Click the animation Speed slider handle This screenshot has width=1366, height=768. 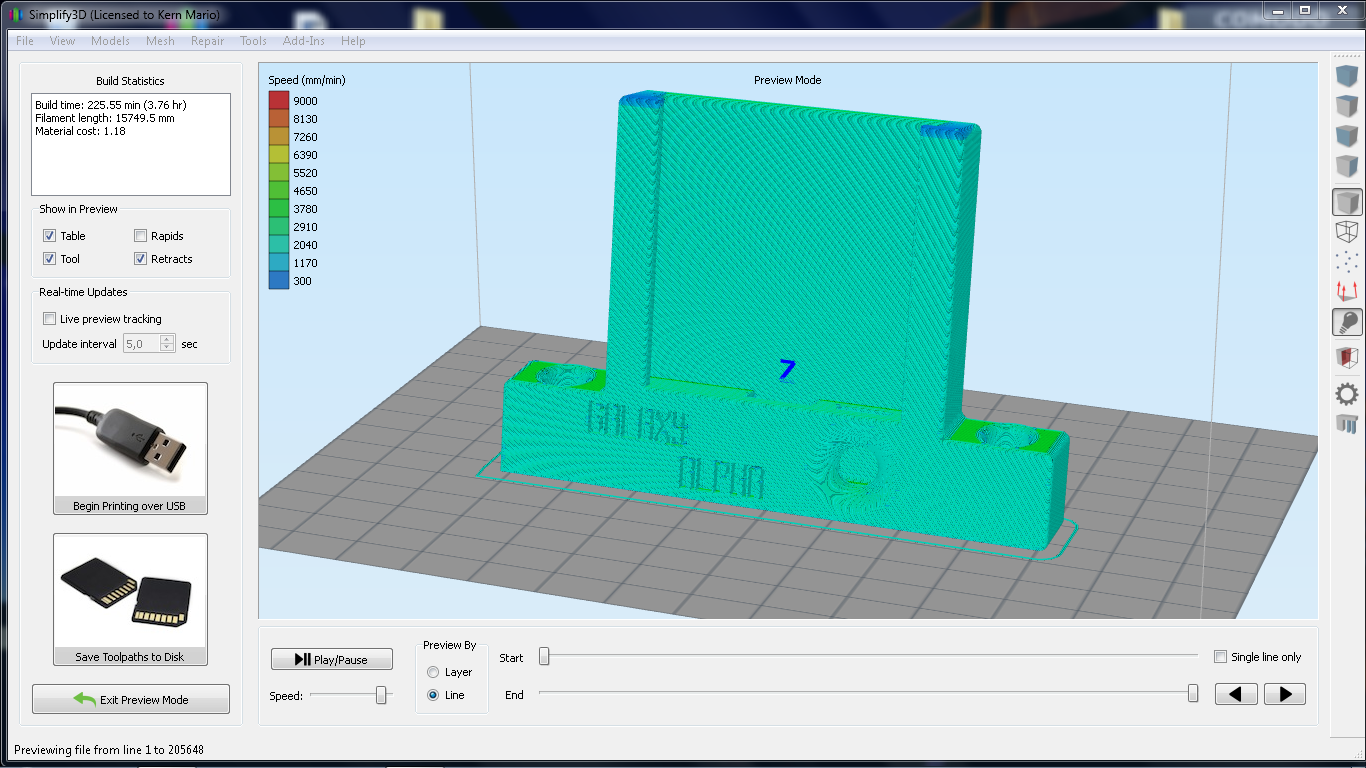(x=381, y=695)
